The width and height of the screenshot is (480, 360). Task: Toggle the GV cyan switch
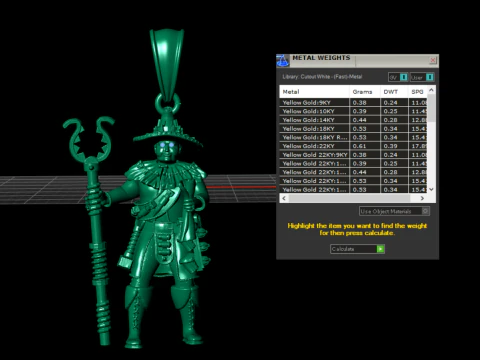click(404, 77)
